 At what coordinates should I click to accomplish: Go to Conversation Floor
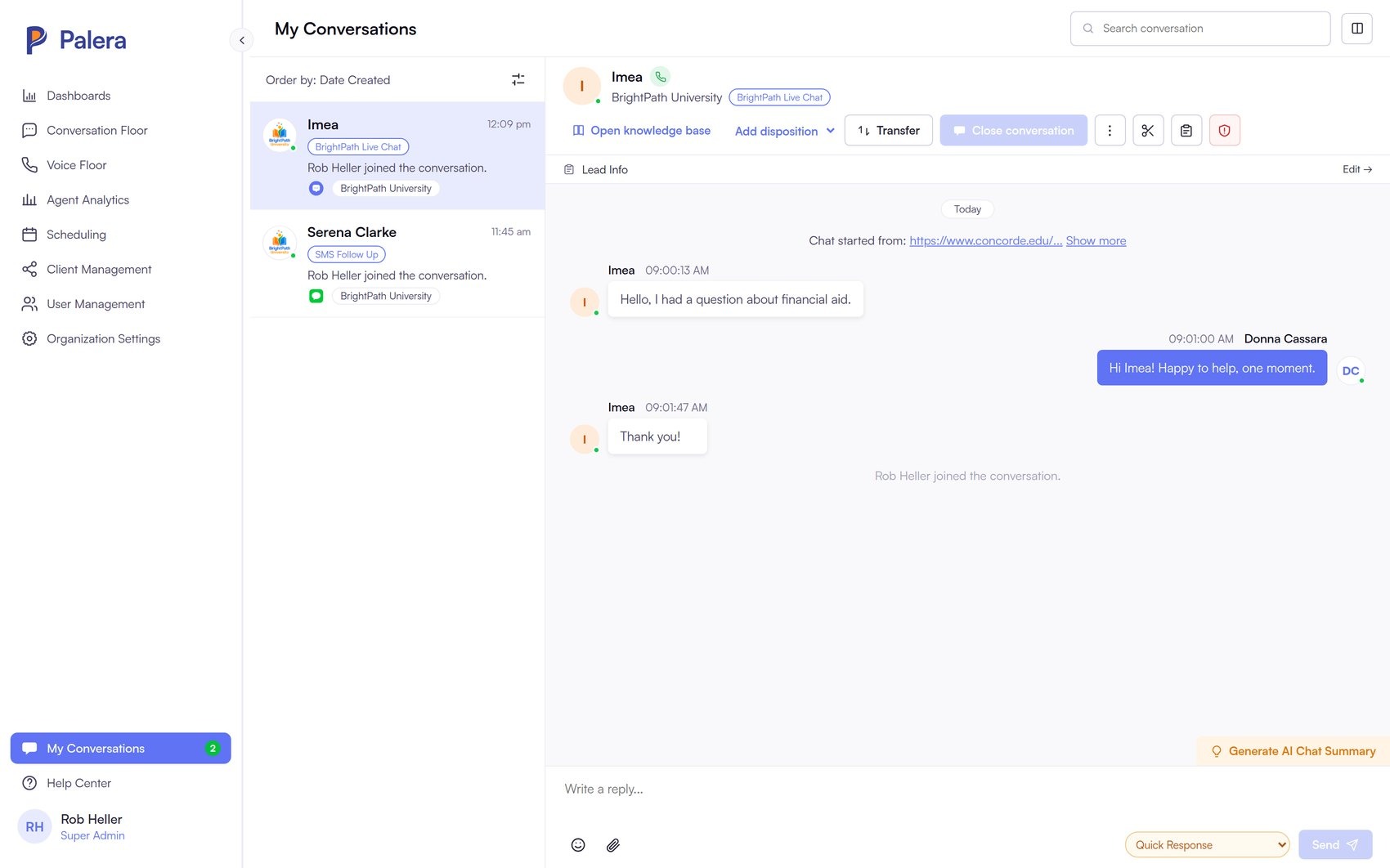(96, 130)
